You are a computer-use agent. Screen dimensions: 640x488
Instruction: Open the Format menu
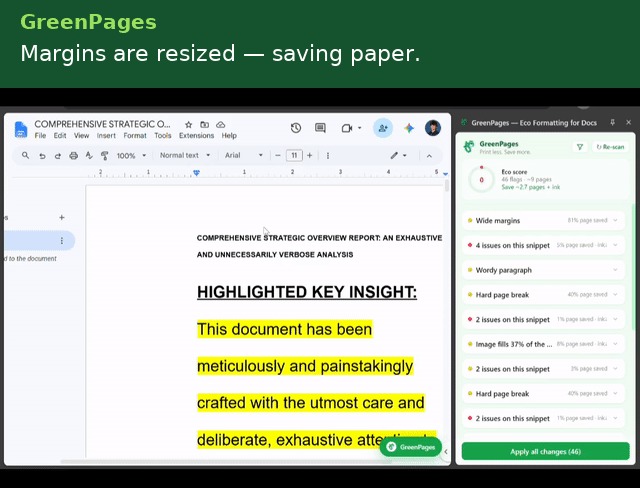pos(135,135)
